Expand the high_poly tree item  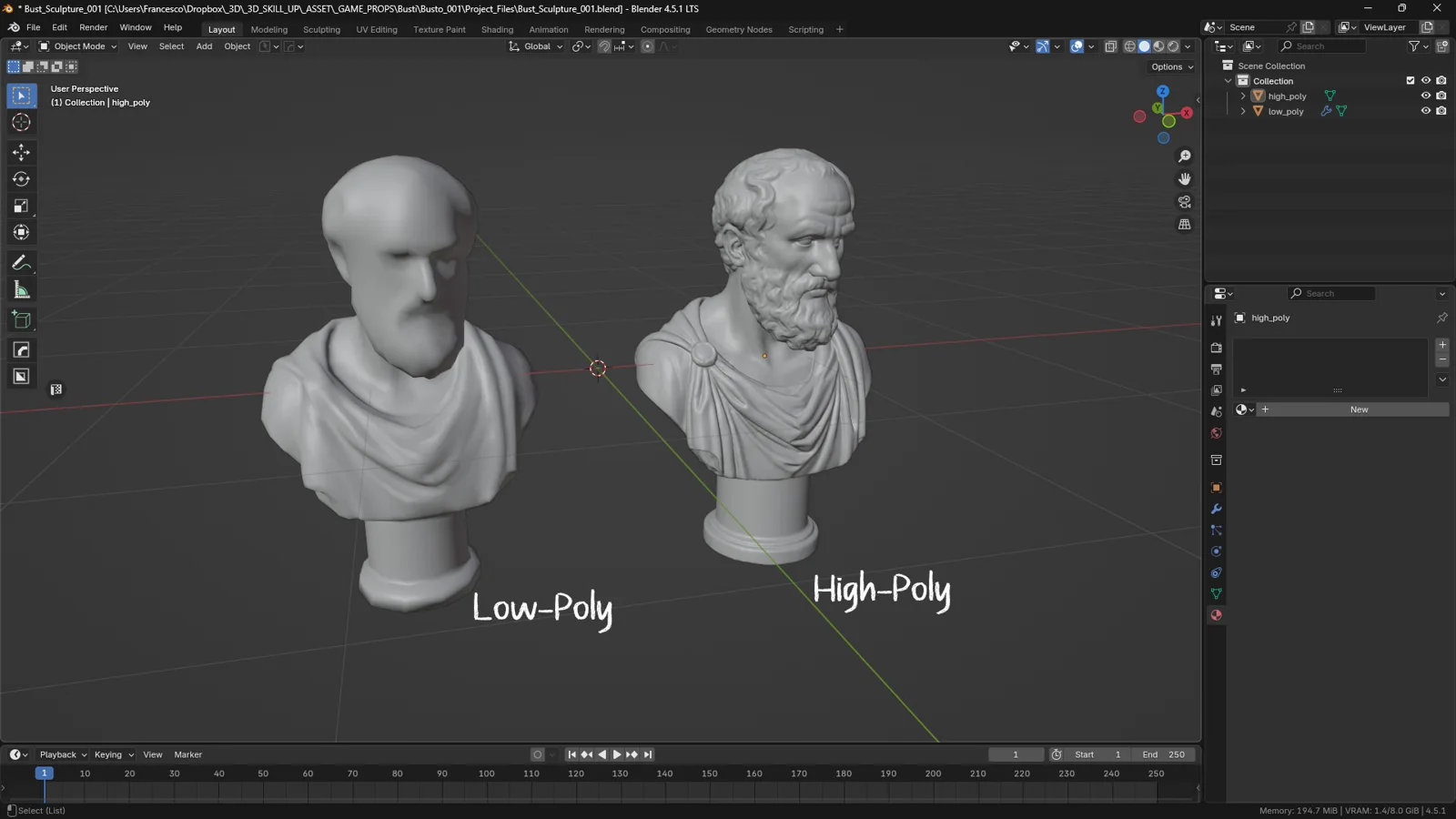[x=1243, y=96]
